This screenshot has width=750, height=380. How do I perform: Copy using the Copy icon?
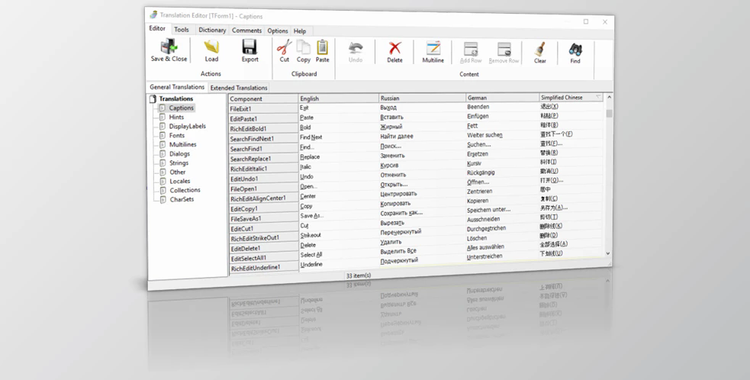coord(303,48)
